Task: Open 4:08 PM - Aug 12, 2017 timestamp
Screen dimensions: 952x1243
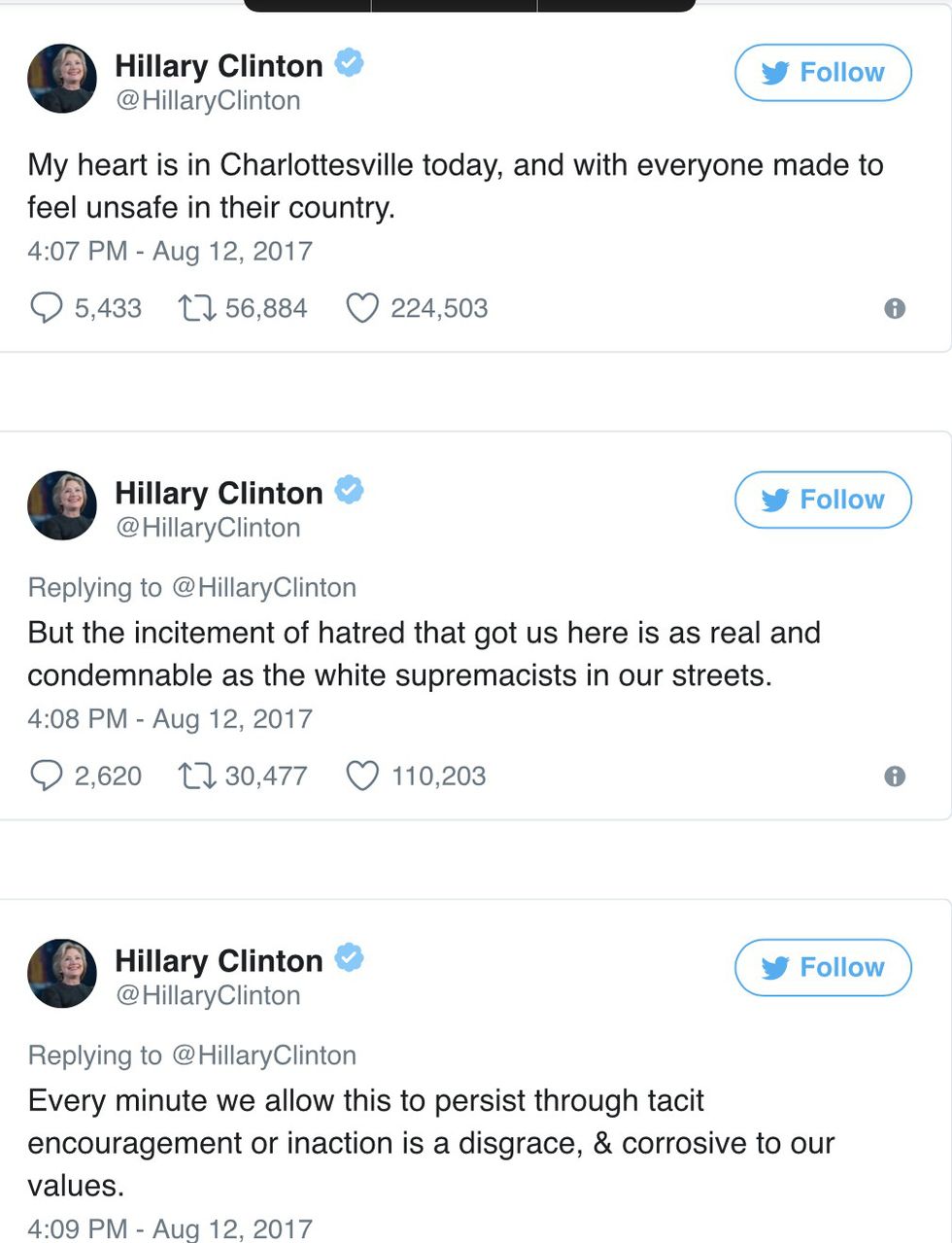Action: pyautogui.click(x=170, y=718)
